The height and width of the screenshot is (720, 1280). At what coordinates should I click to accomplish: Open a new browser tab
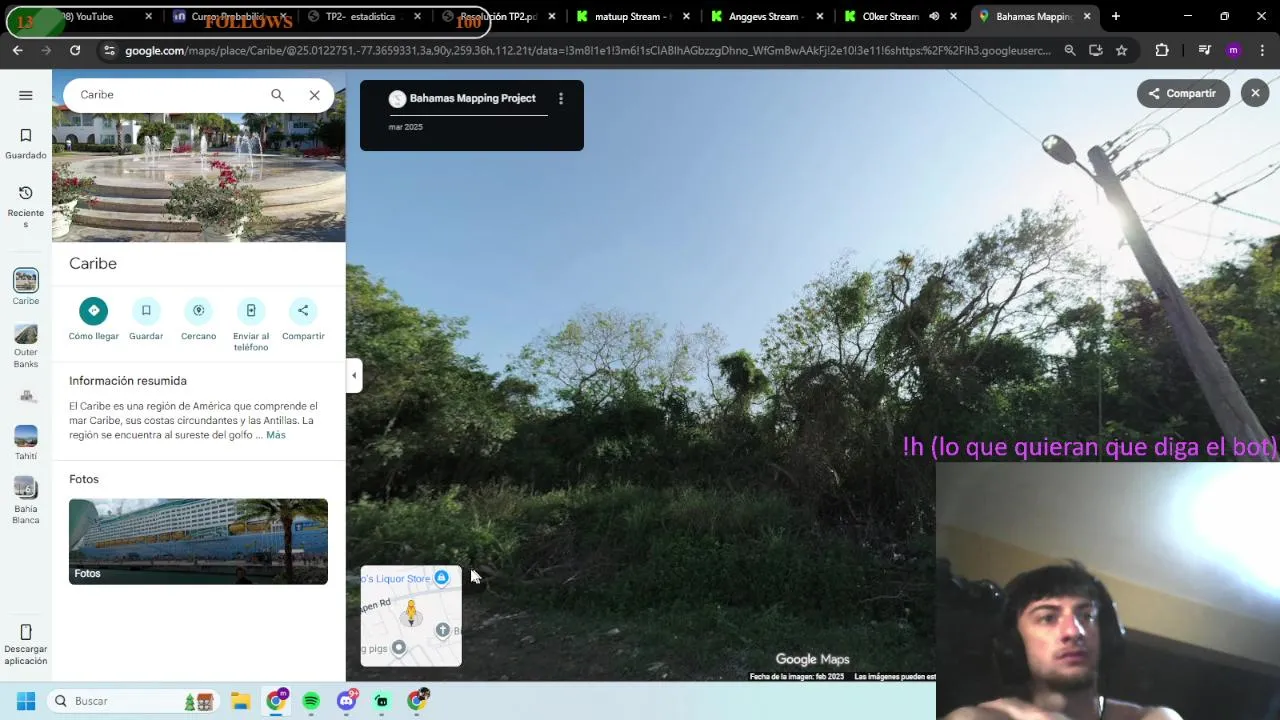1115,16
